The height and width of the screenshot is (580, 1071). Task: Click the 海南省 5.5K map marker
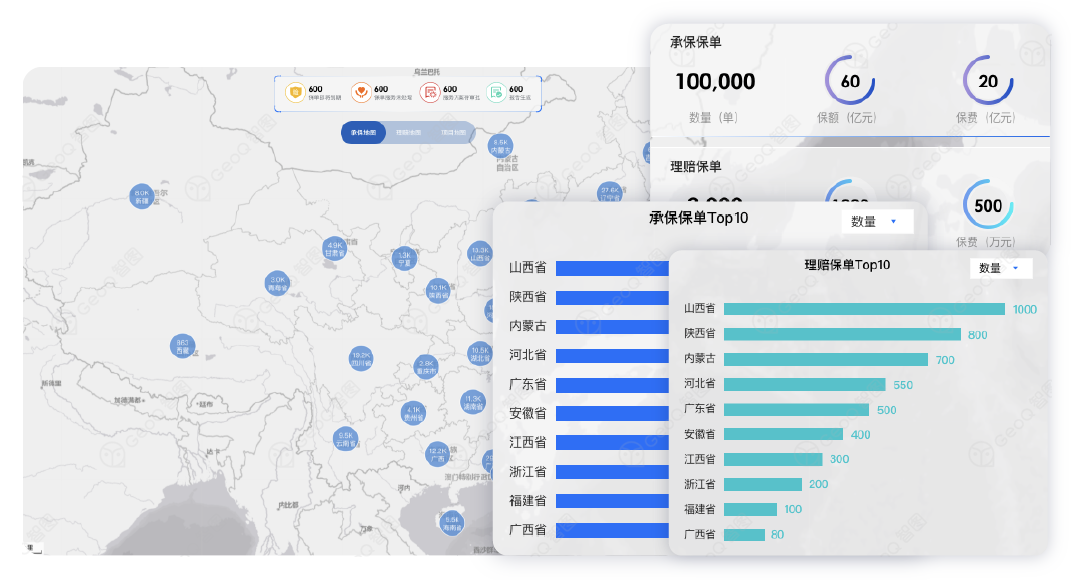[x=452, y=523]
